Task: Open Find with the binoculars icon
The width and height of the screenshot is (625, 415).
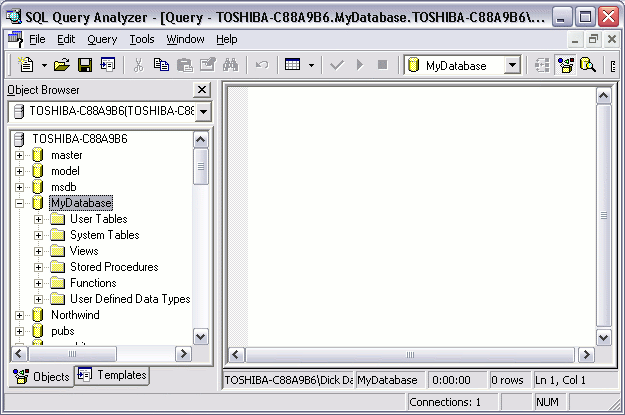Action: coord(230,65)
